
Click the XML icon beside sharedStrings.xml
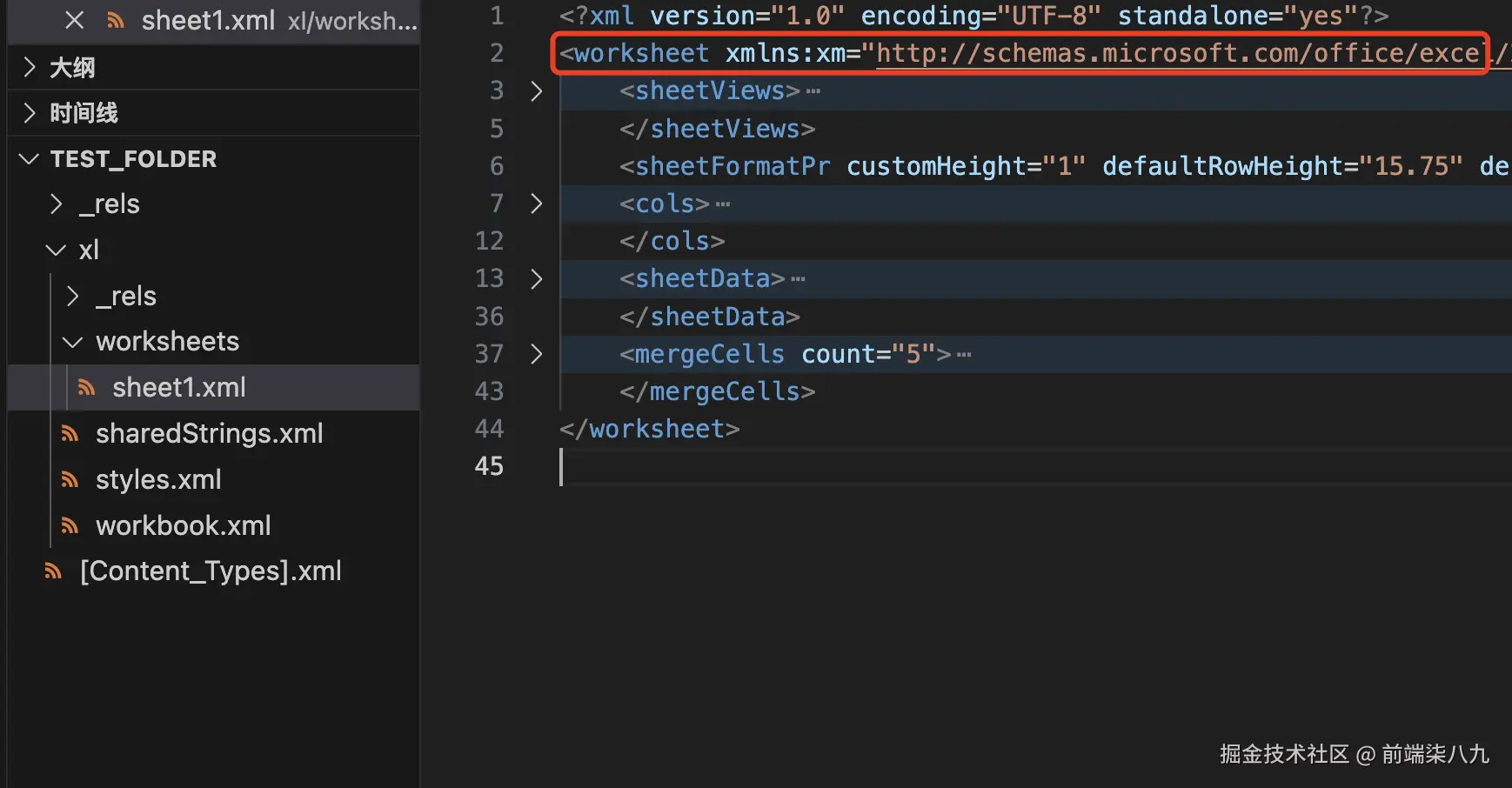pos(70,433)
